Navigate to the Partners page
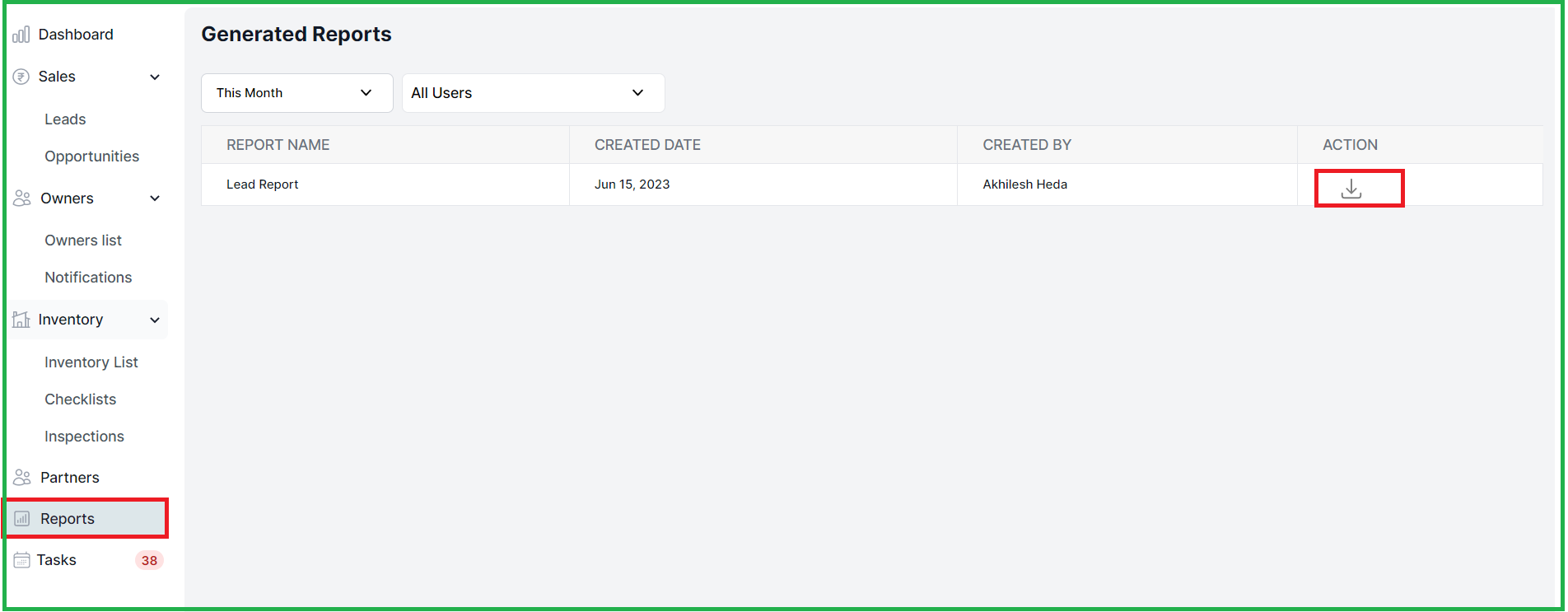1568x612 pixels. (70, 478)
